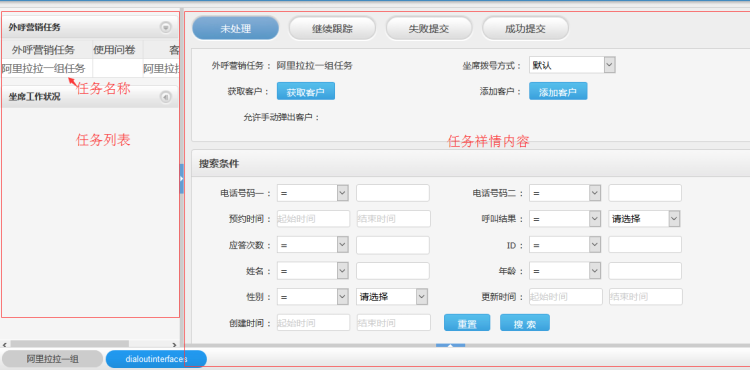The height and width of the screenshot is (370, 750).
Task: Click the 搜索 button
Action: (525, 323)
